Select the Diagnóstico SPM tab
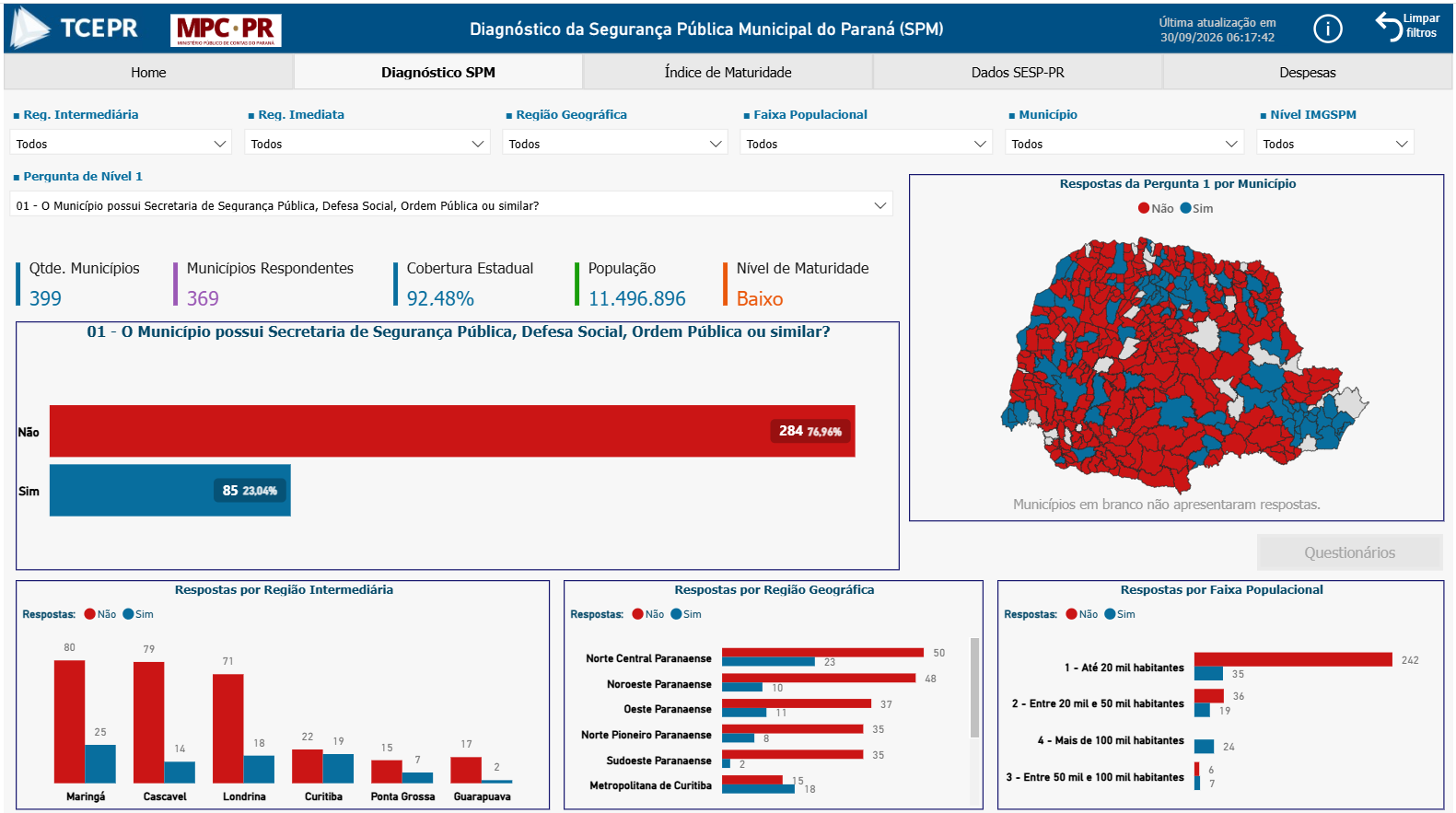The height and width of the screenshot is (813, 1456). tap(438, 72)
